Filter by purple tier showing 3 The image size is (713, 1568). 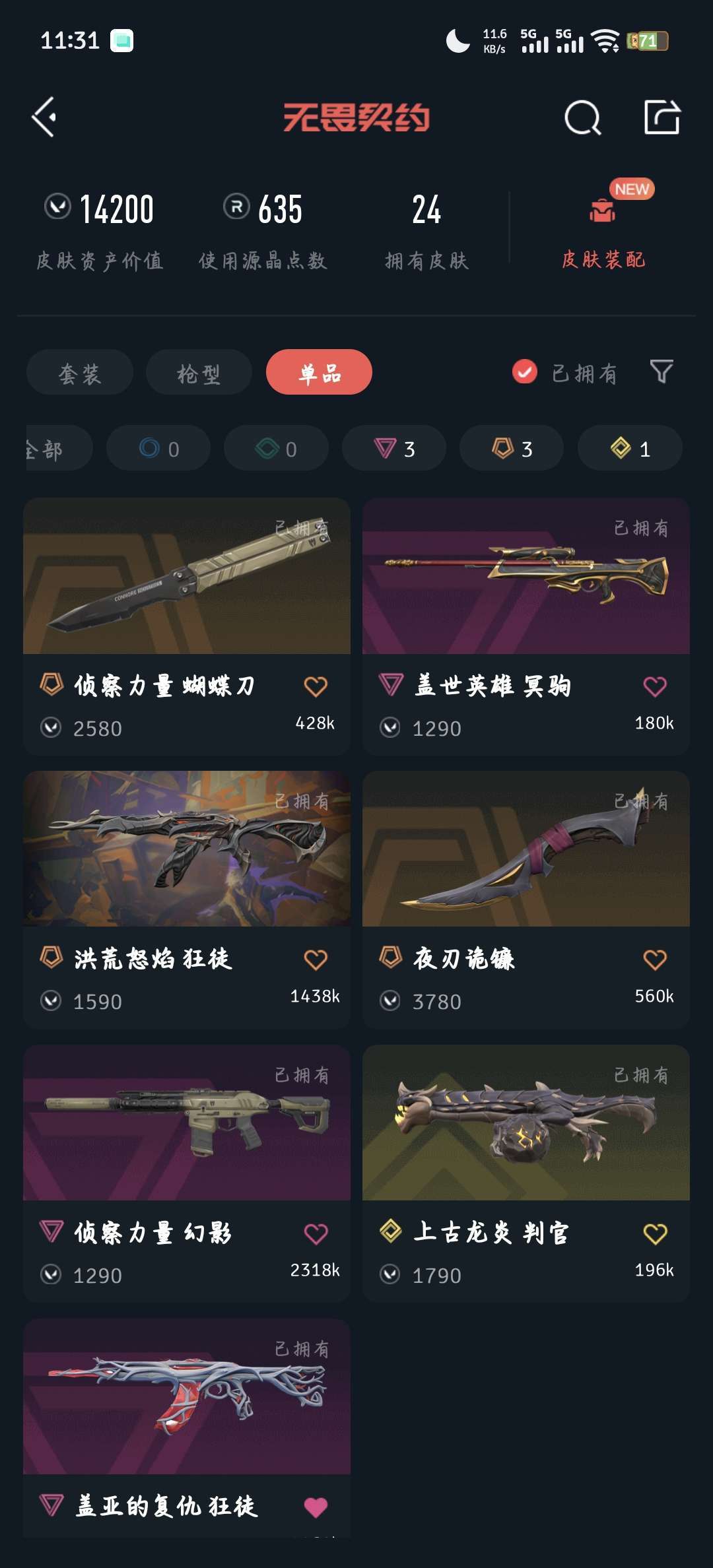click(394, 448)
